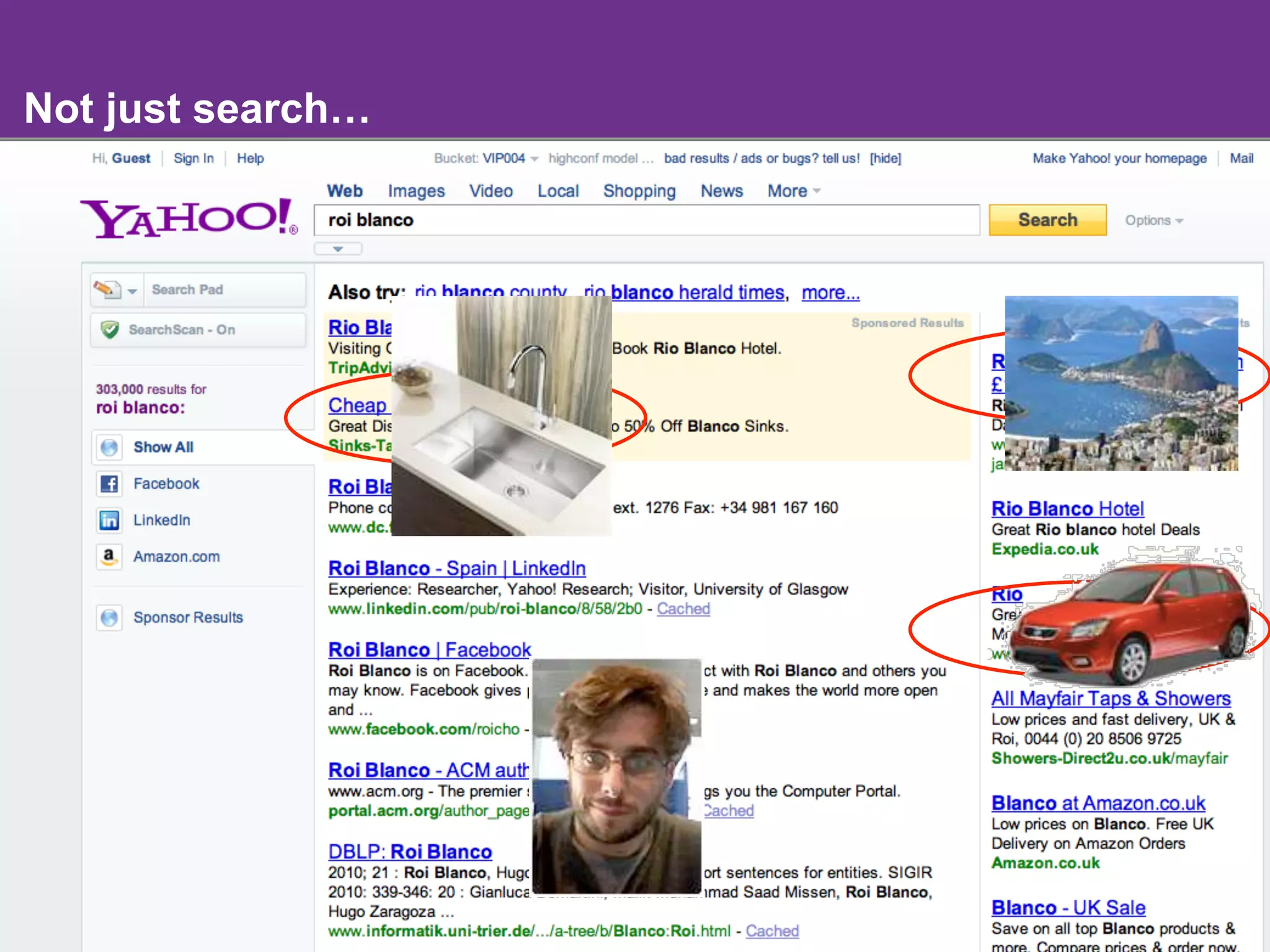
Task: Click the more... suggestions link
Action: point(831,293)
